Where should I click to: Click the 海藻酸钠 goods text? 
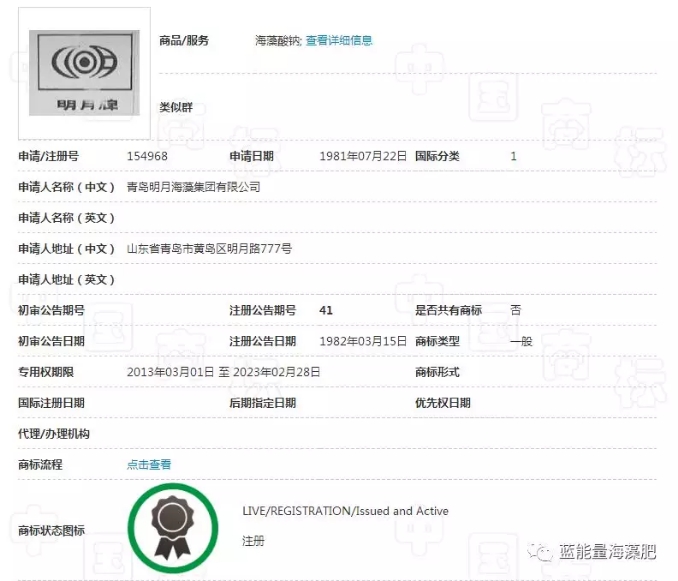click(278, 41)
